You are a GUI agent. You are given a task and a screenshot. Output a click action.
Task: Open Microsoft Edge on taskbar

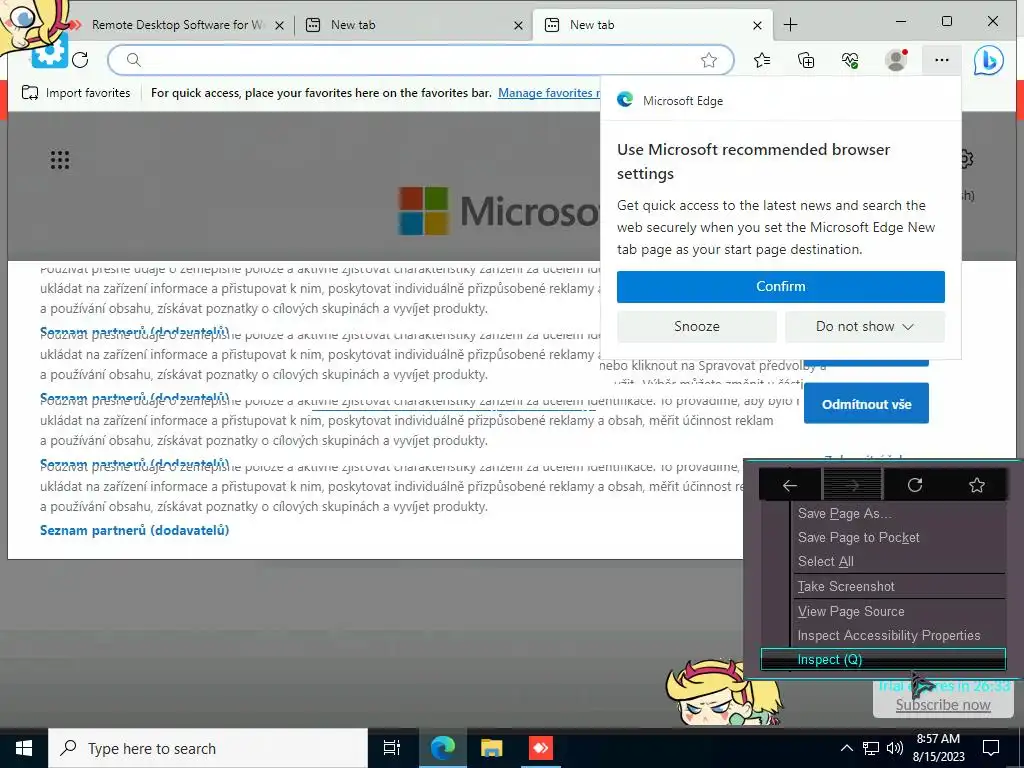tap(442, 748)
